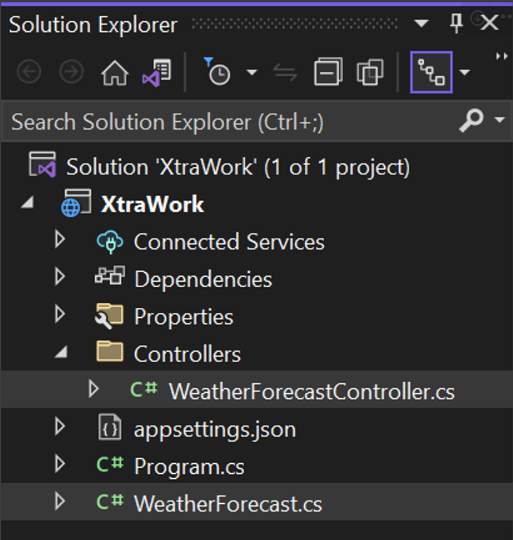Expand the Properties folder
513x540 pixels.
(x=60, y=314)
